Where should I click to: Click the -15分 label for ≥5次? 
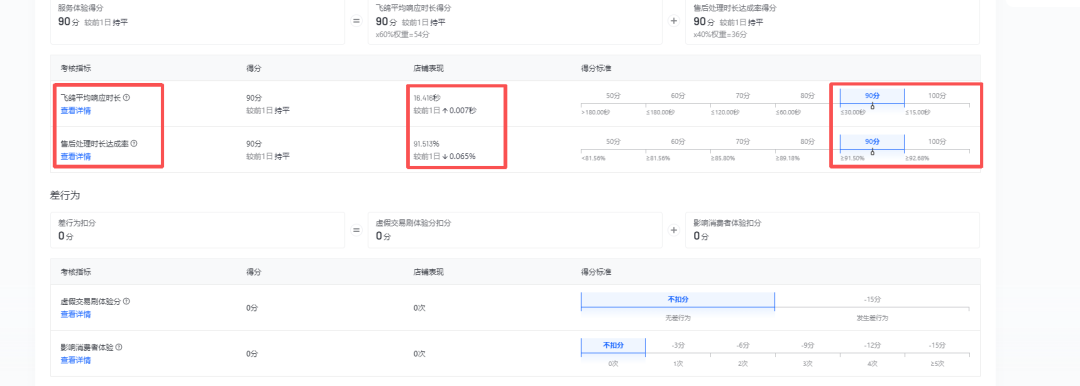click(937, 345)
